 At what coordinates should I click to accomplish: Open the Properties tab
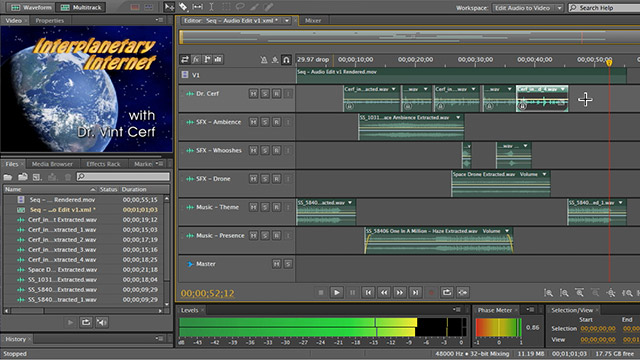[x=49, y=20]
